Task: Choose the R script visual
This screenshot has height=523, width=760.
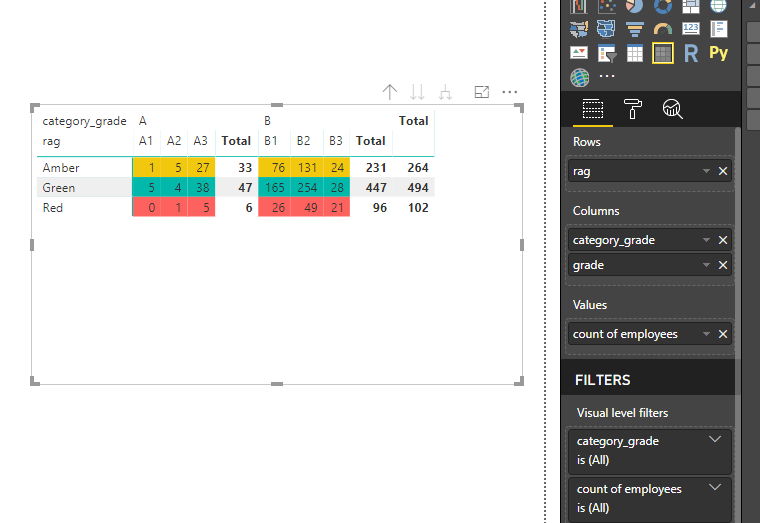Action: pos(691,53)
